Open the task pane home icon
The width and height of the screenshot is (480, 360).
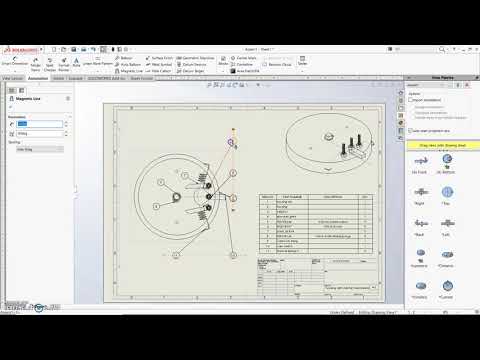[401, 93]
